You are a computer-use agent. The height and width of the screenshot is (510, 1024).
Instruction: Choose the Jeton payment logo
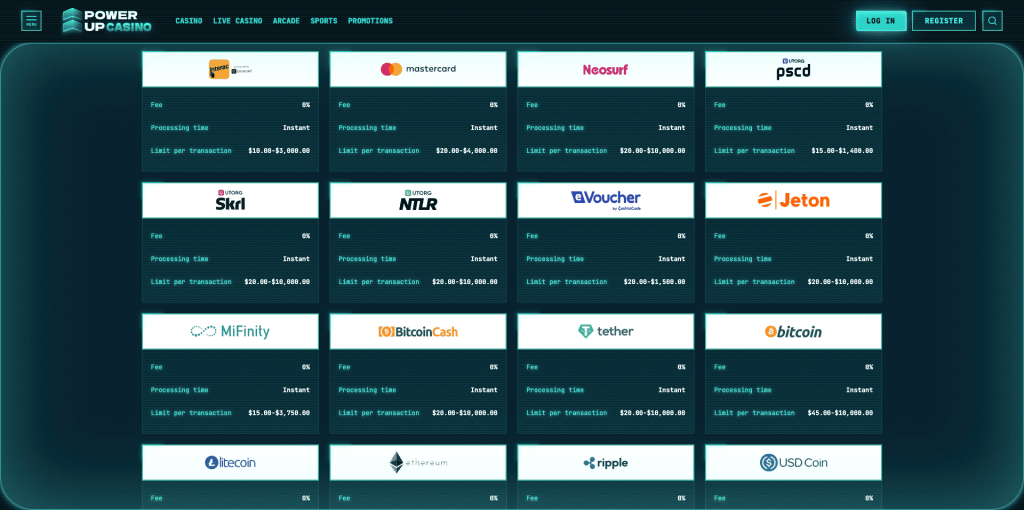pyautogui.click(x=793, y=200)
